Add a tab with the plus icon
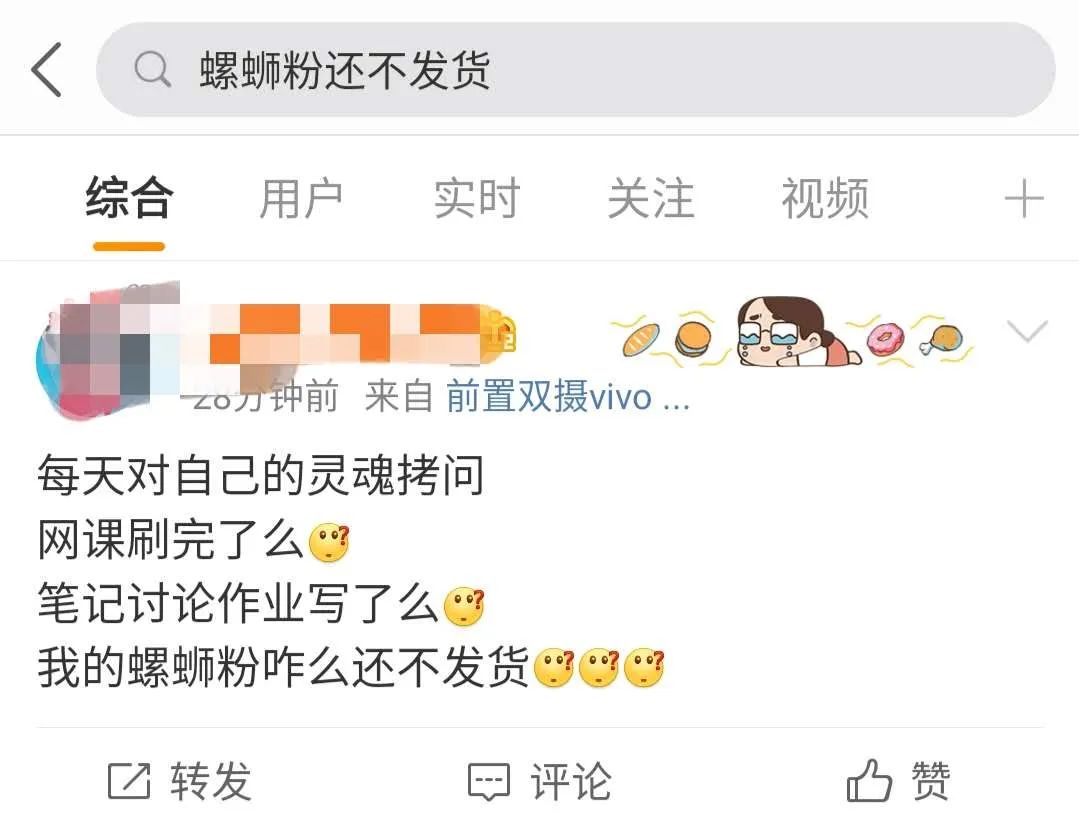 click(1024, 199)
